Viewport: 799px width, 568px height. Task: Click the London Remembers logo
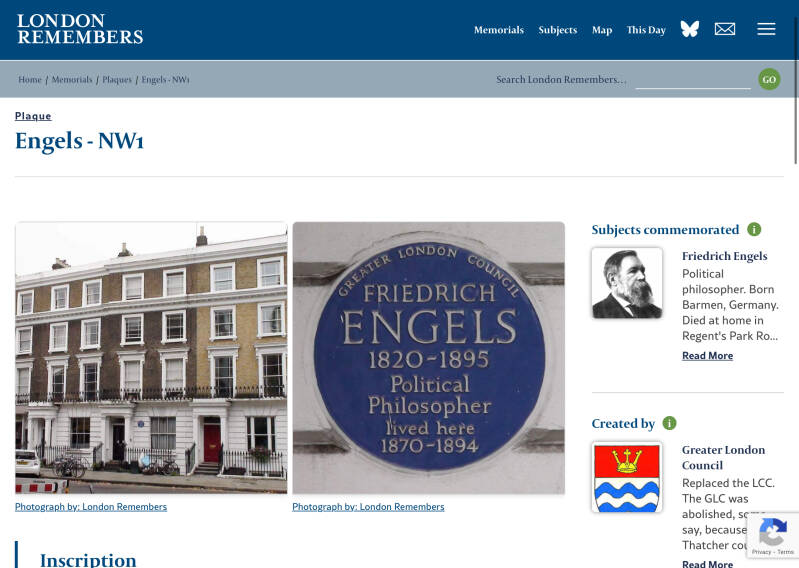coord(80,29)
